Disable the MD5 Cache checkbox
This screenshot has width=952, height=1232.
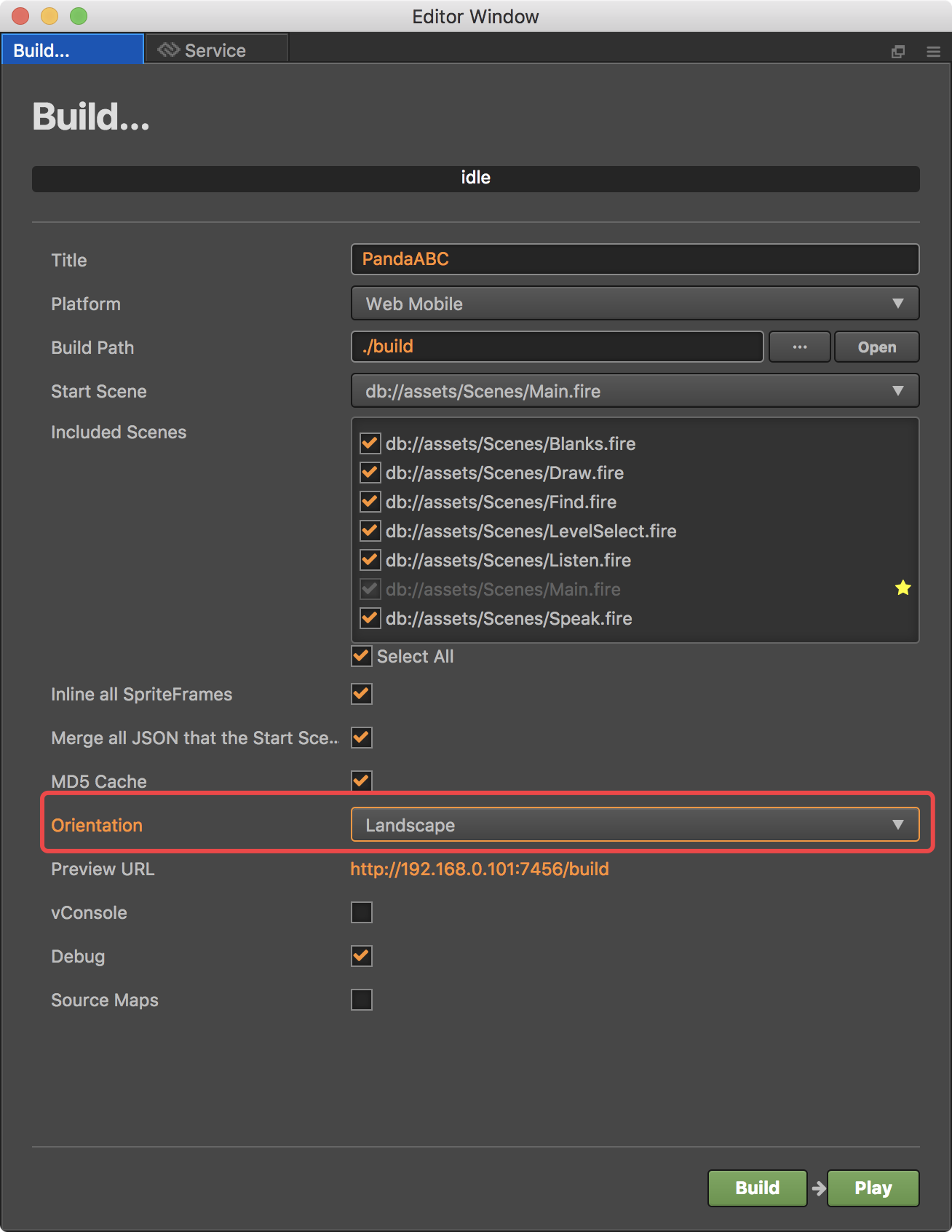pos(362,781)
